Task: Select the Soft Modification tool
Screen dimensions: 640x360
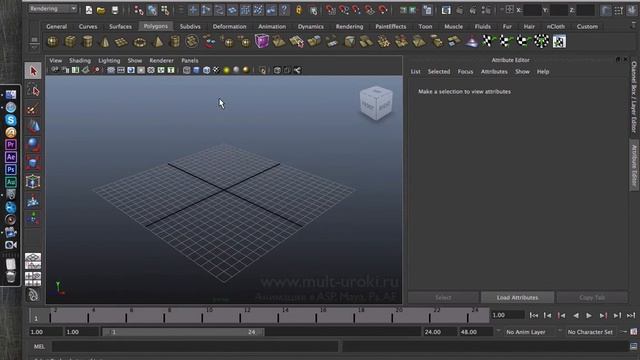Action: click(x=33, y=200)
